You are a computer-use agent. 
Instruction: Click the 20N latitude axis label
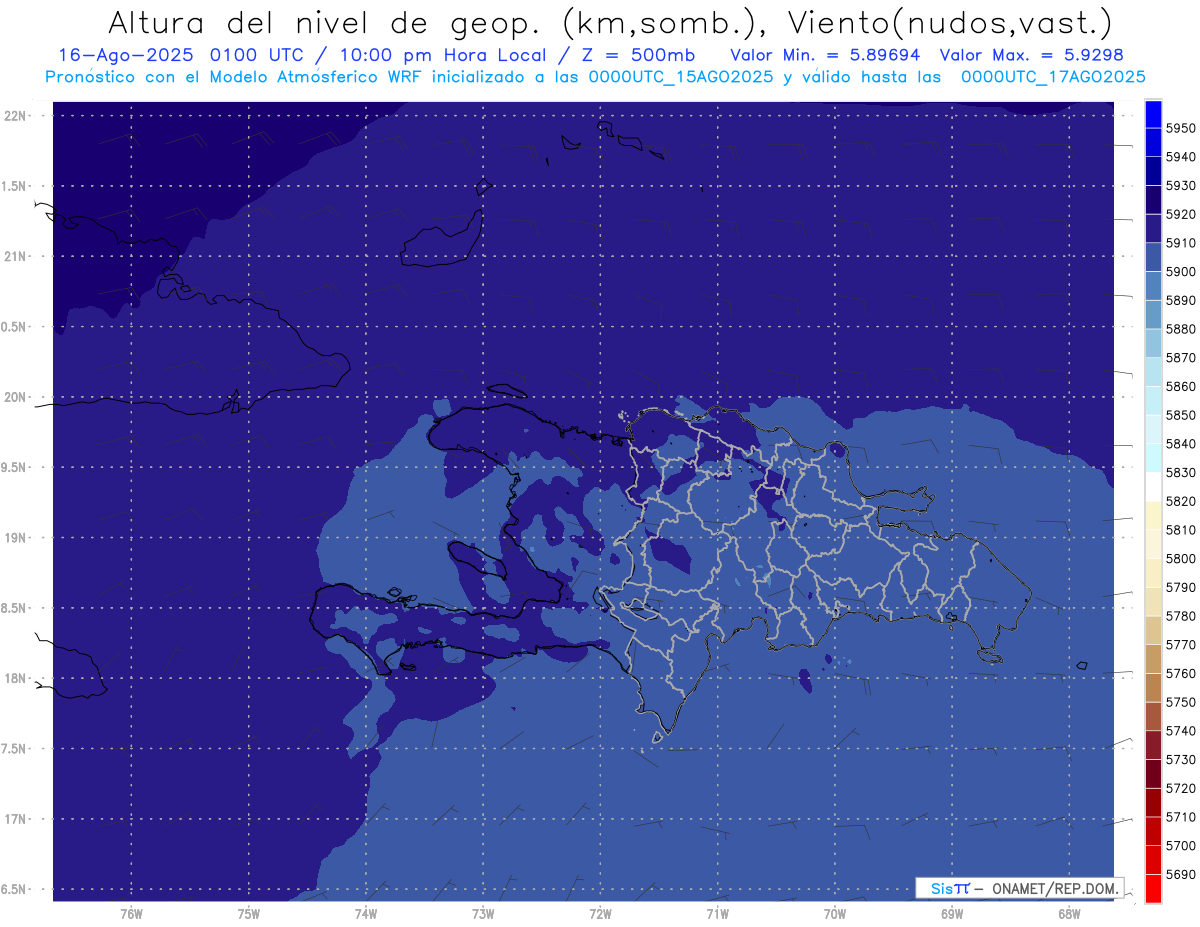pyautogui.click(x=15, y=397)
